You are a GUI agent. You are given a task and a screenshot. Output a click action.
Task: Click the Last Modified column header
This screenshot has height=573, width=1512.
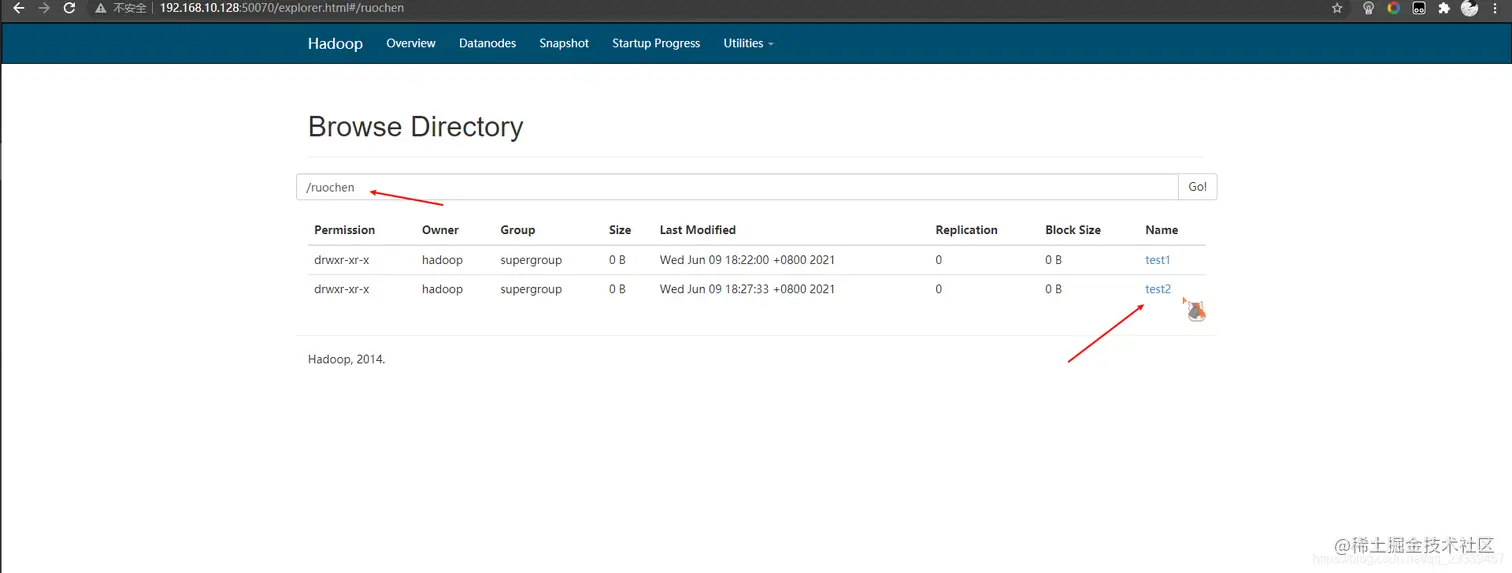tap(698, 230)
